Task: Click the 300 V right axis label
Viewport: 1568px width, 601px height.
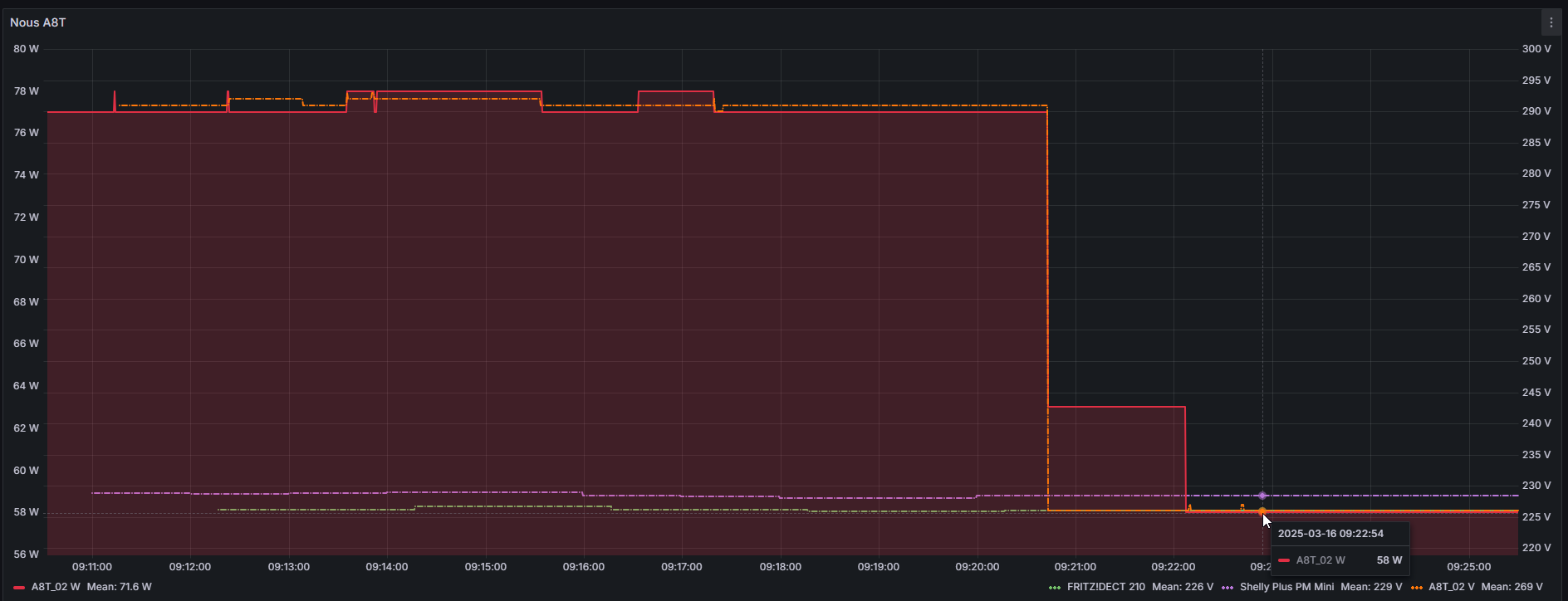Action: pos(1536,49)
